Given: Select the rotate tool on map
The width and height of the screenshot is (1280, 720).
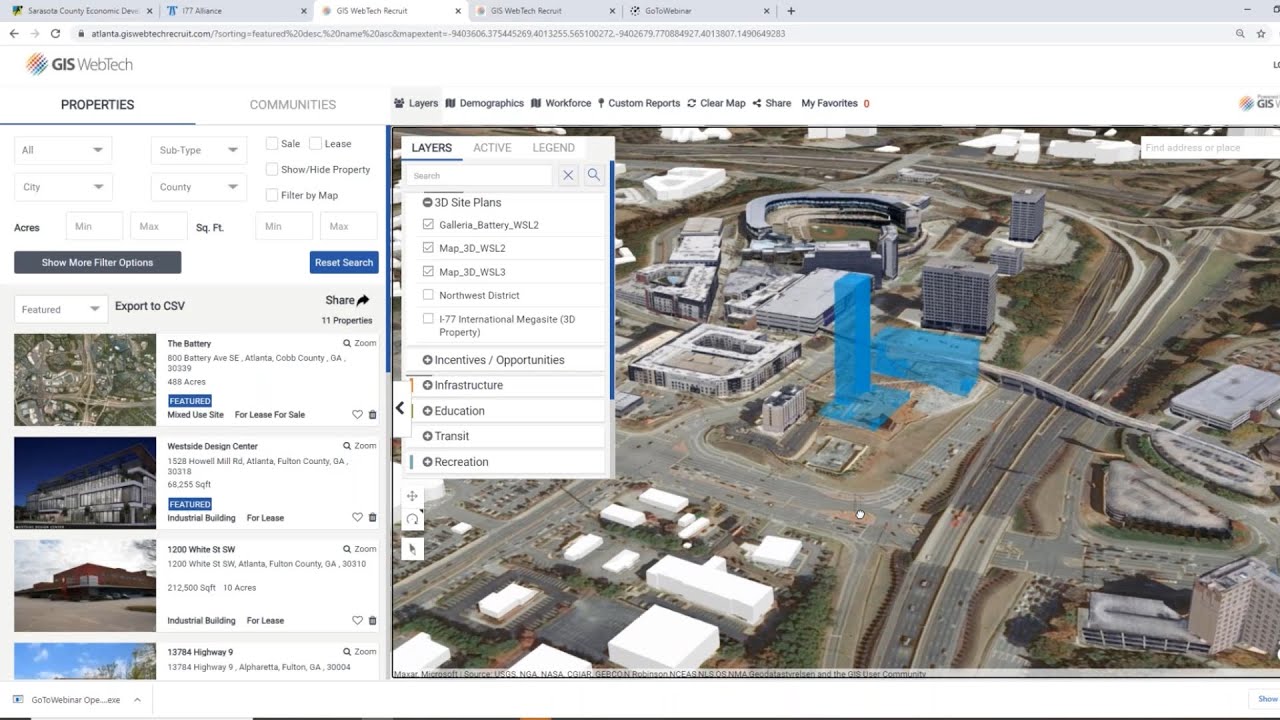Looking at the screenshot, I should click(412, 519).
